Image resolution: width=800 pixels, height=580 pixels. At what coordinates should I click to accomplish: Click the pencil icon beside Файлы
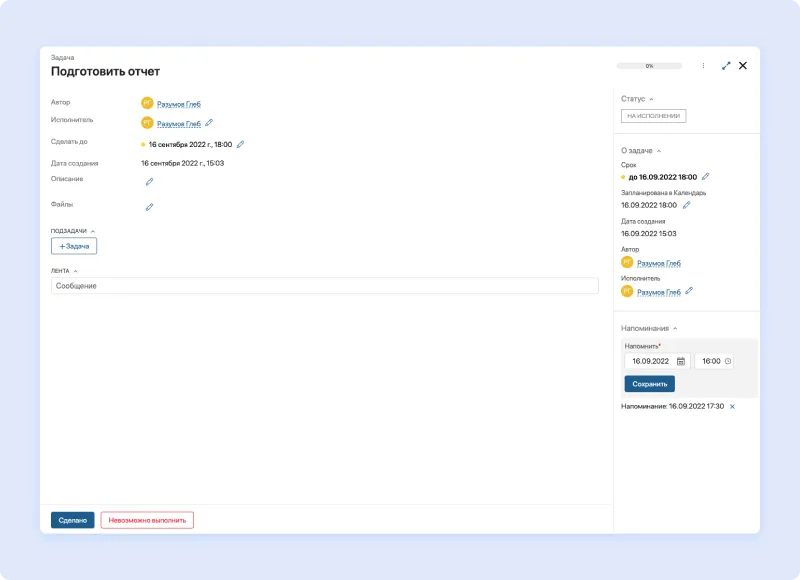[149, 207]
